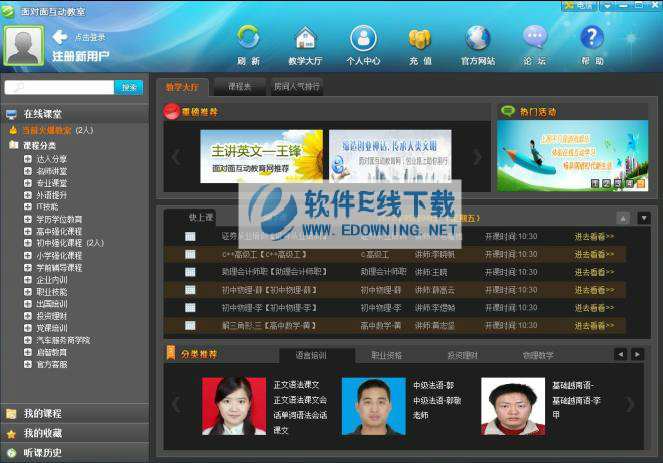Open 我的收藏 favorites panel
663x463 pixels.
[43, 433]
